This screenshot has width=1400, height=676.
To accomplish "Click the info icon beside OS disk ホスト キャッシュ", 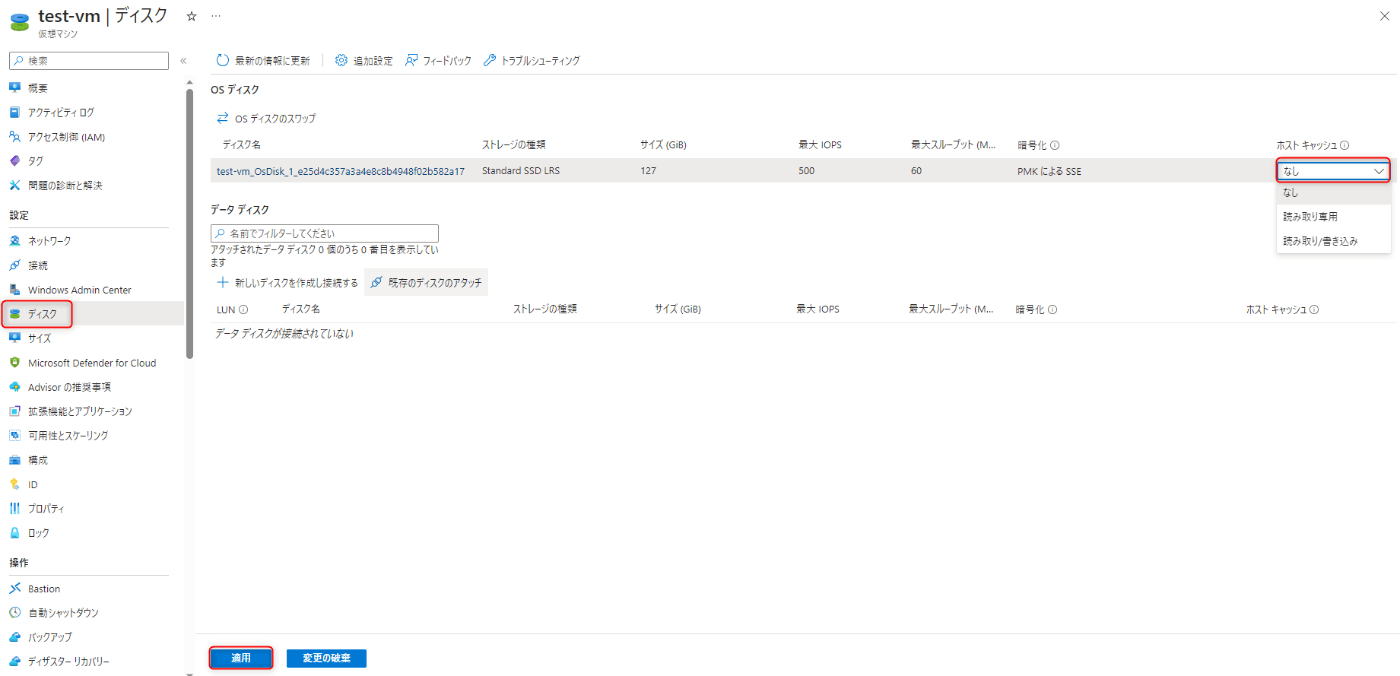I will click(x=1344, y=145).
